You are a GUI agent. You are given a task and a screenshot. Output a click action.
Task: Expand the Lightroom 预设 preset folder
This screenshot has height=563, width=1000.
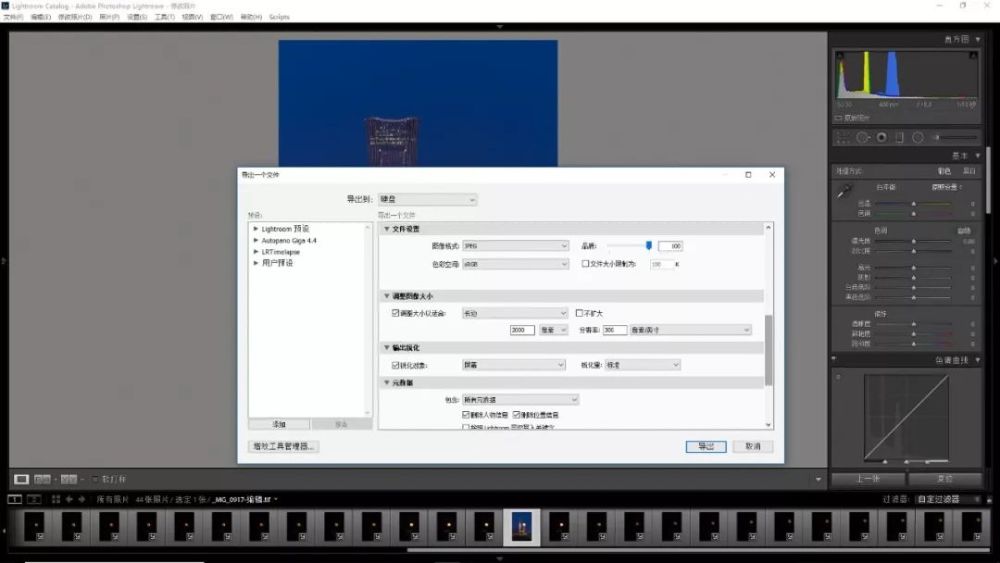click(x=256, y=228)
